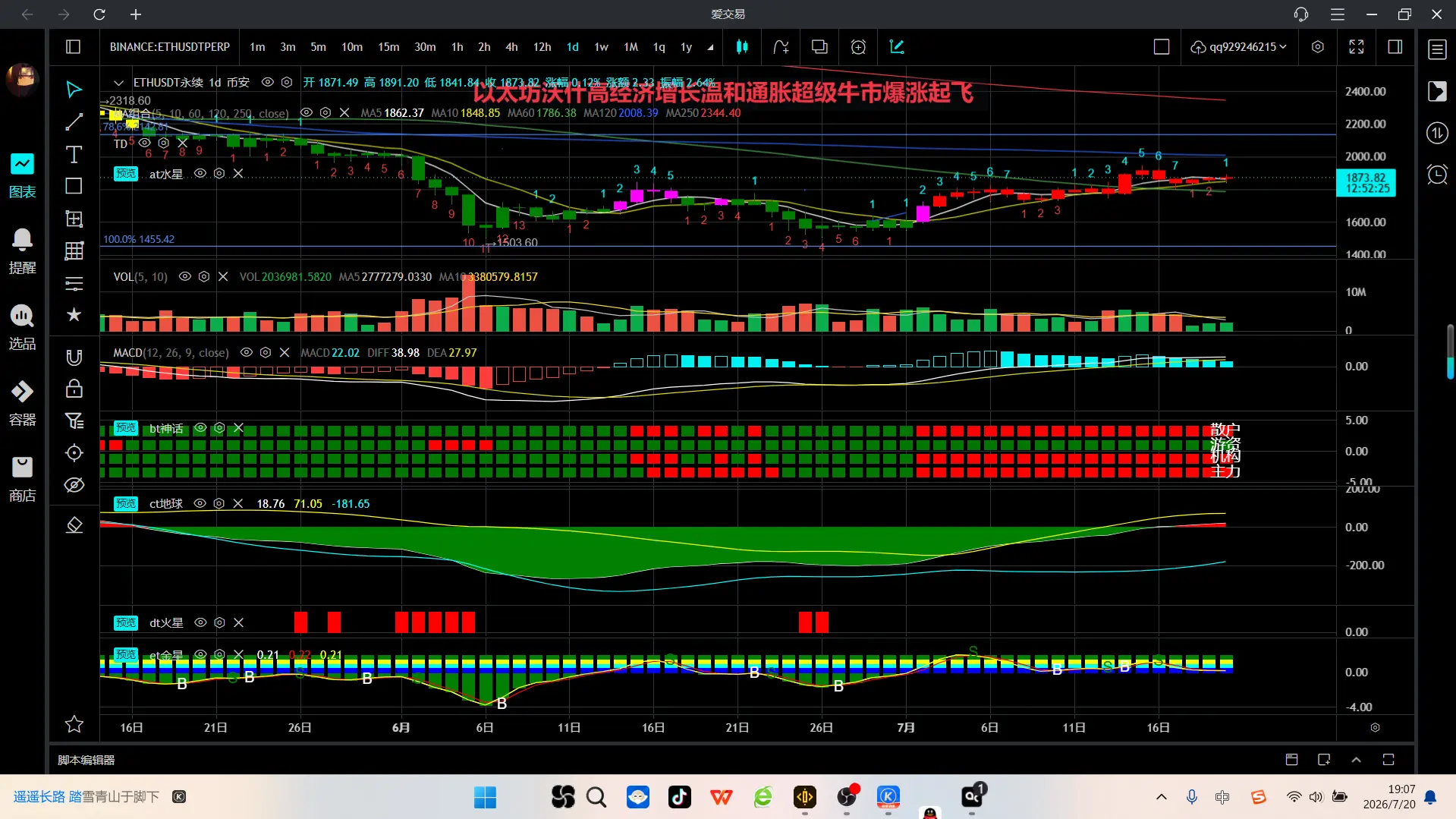Toggle visibility of dt火星 indicator
The image size is (1456, 819).
(200, 622)
